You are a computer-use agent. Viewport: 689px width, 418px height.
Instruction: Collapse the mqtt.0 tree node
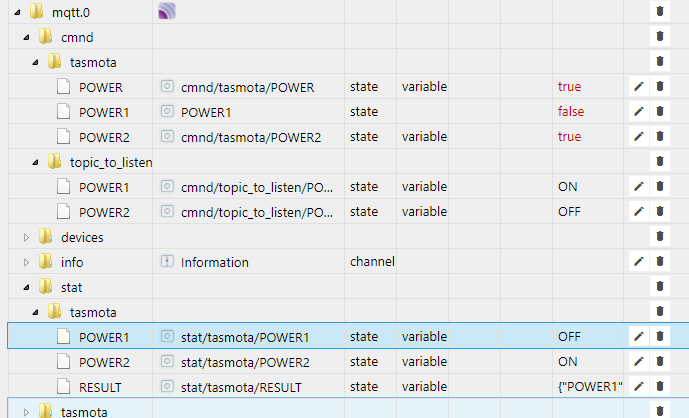coord(17,13)
